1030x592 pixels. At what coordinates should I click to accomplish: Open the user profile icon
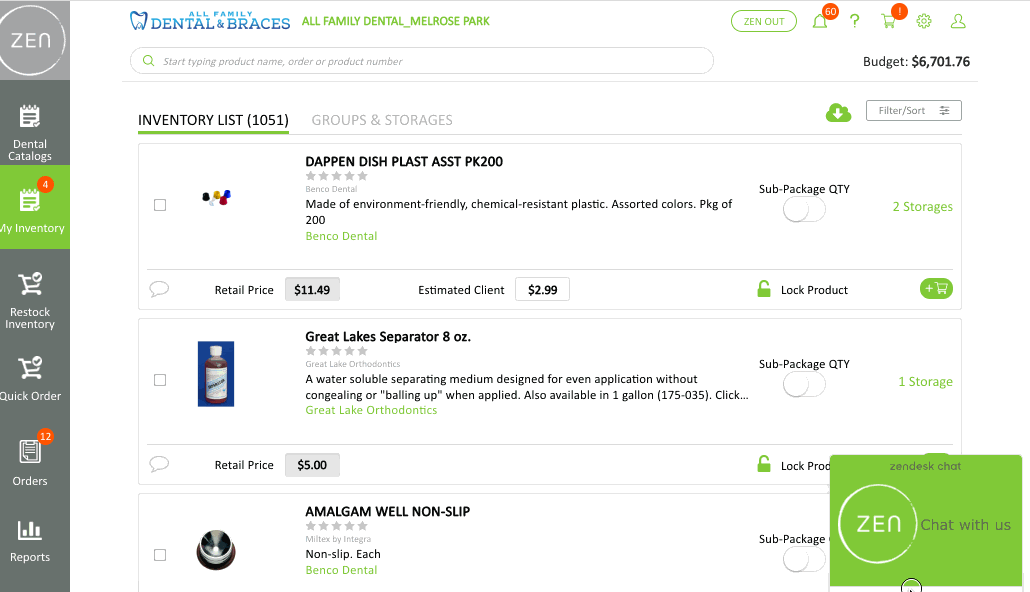pyautogui.click(x=958, y=22)
